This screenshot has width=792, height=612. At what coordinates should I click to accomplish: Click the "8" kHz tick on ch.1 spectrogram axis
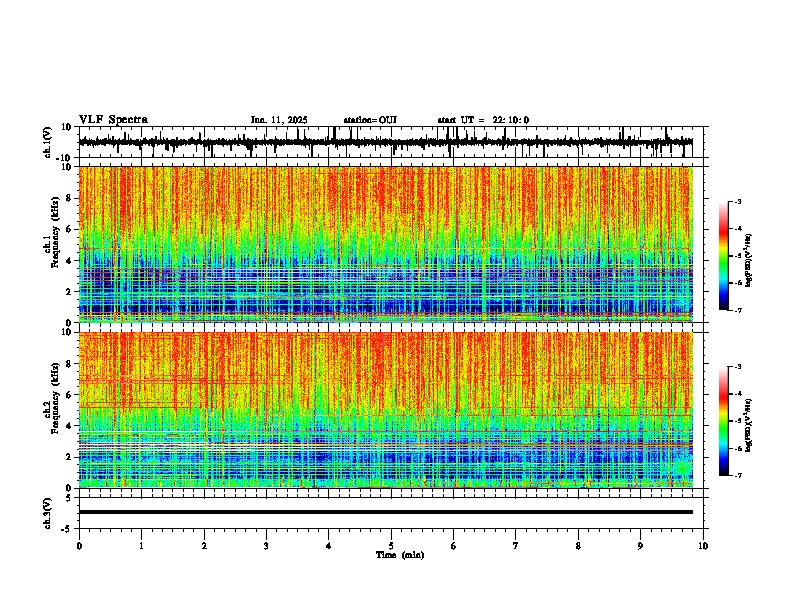[69, 198]
